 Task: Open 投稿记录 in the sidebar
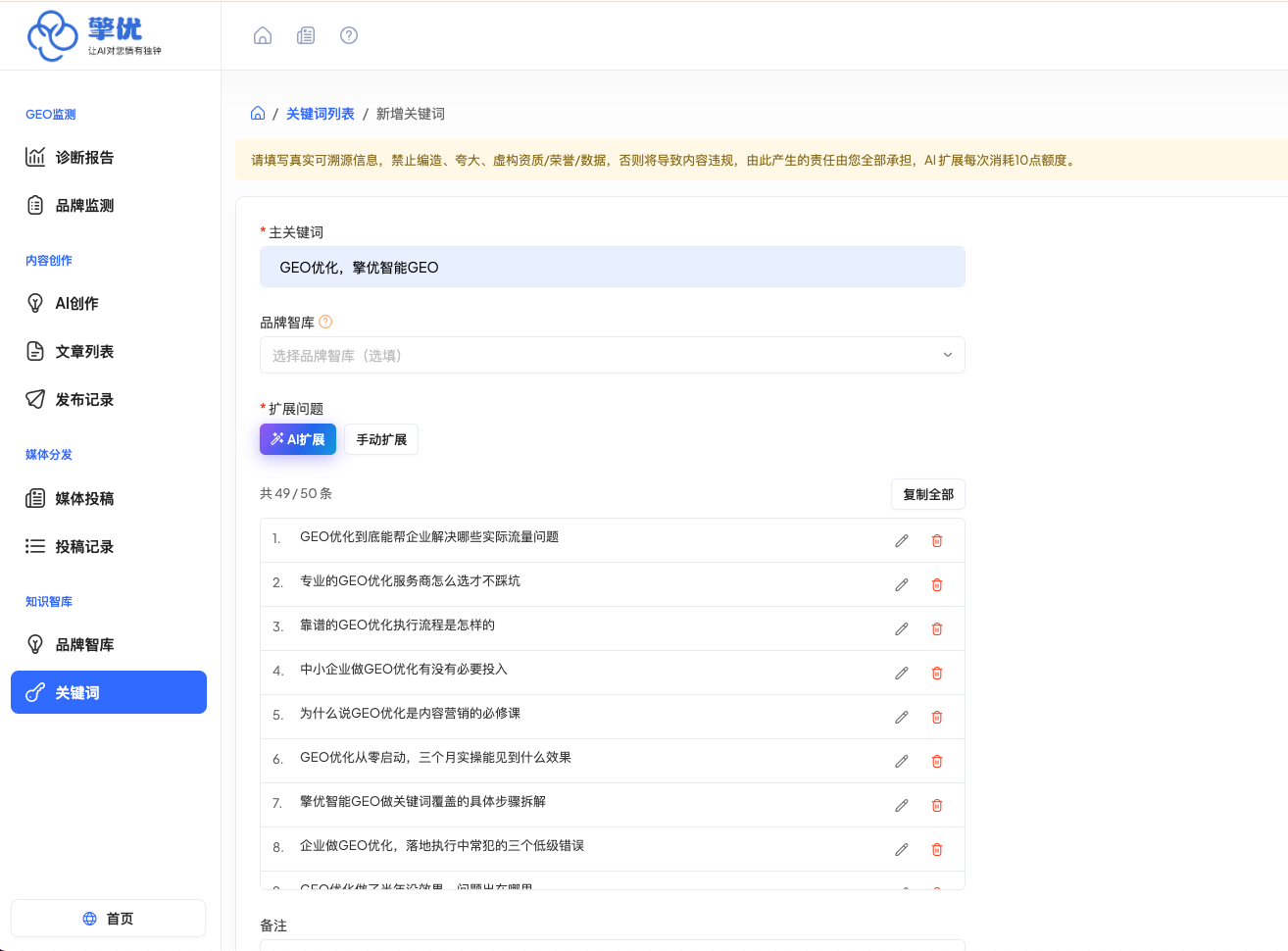point(109,546)
